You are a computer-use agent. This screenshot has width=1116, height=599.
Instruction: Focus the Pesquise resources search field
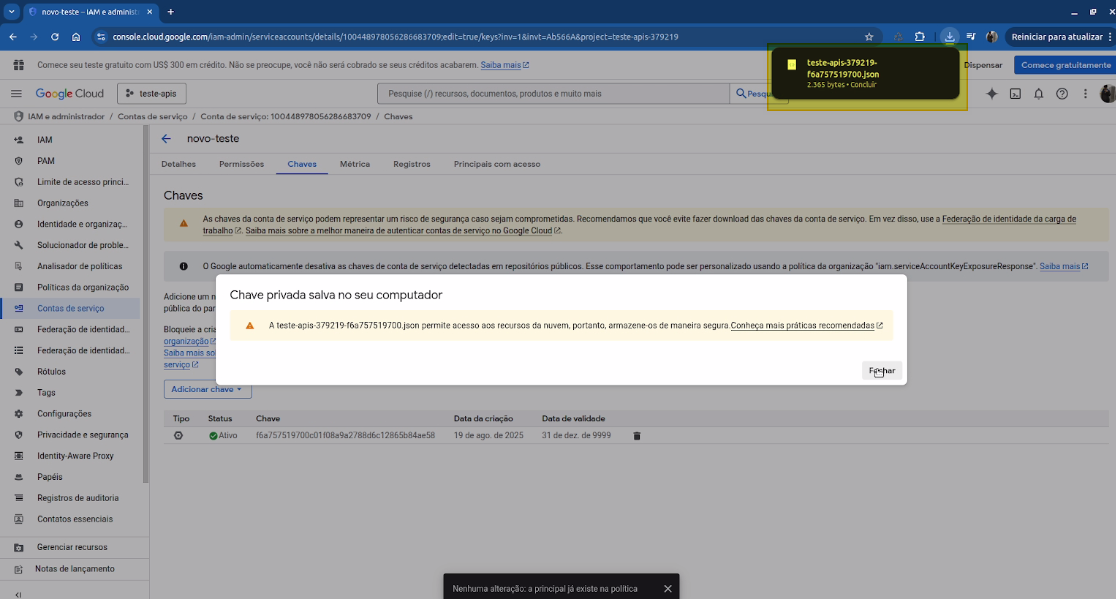(x=554, y=94)
